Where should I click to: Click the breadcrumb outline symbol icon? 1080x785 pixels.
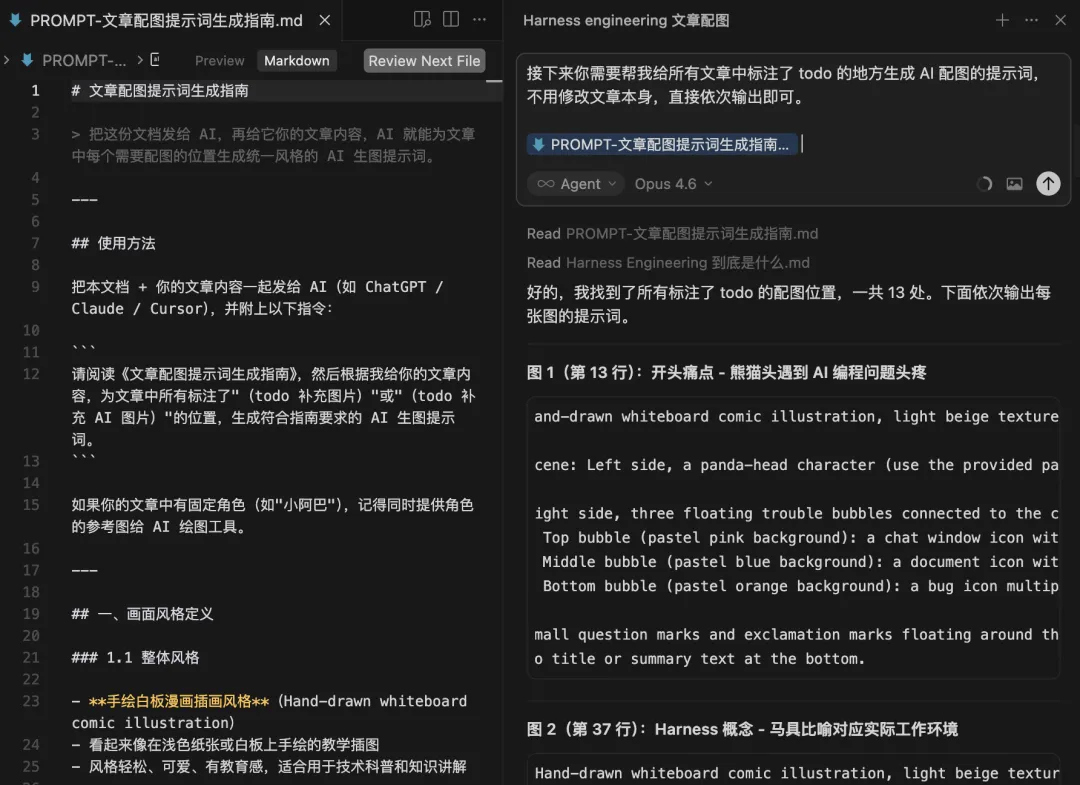point(155,60)
